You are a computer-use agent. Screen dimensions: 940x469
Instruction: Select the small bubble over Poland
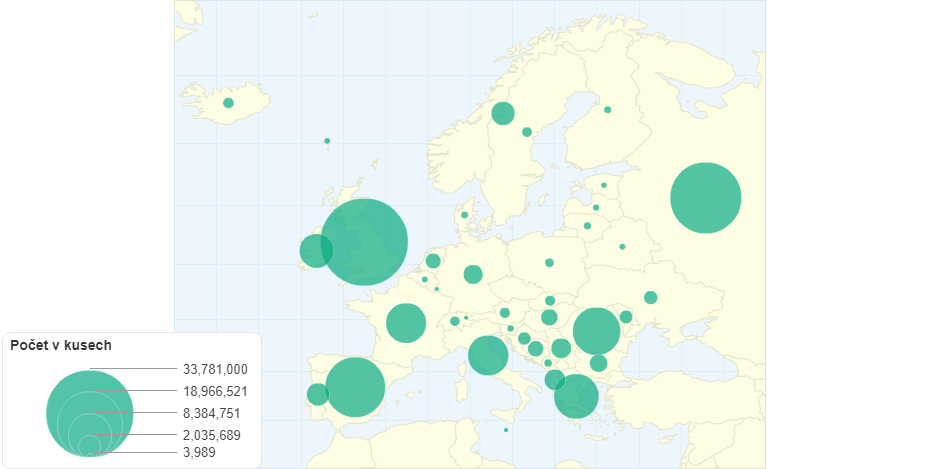point(549,263)
